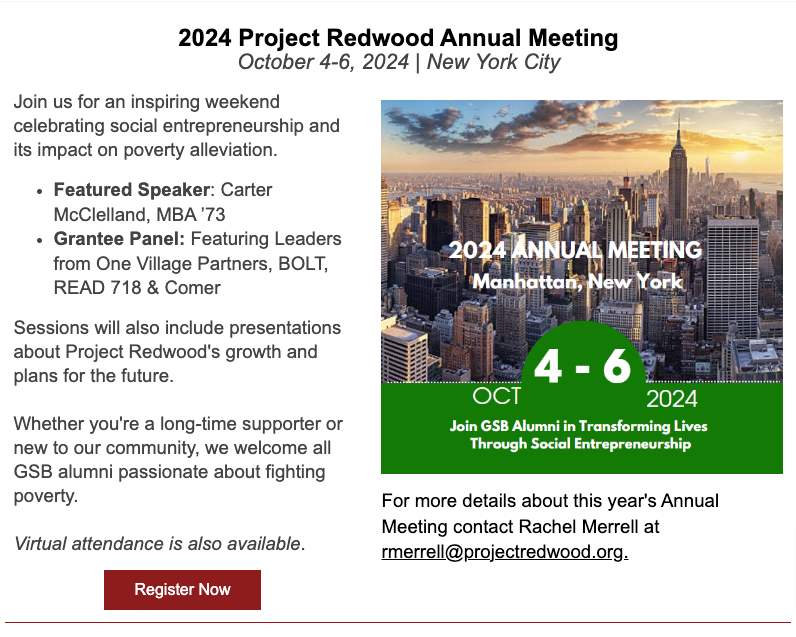Click the 'Join us for an inspiring weekend' paragraph
Viewport: 796px width, 637px height.
tap(176, 127)
